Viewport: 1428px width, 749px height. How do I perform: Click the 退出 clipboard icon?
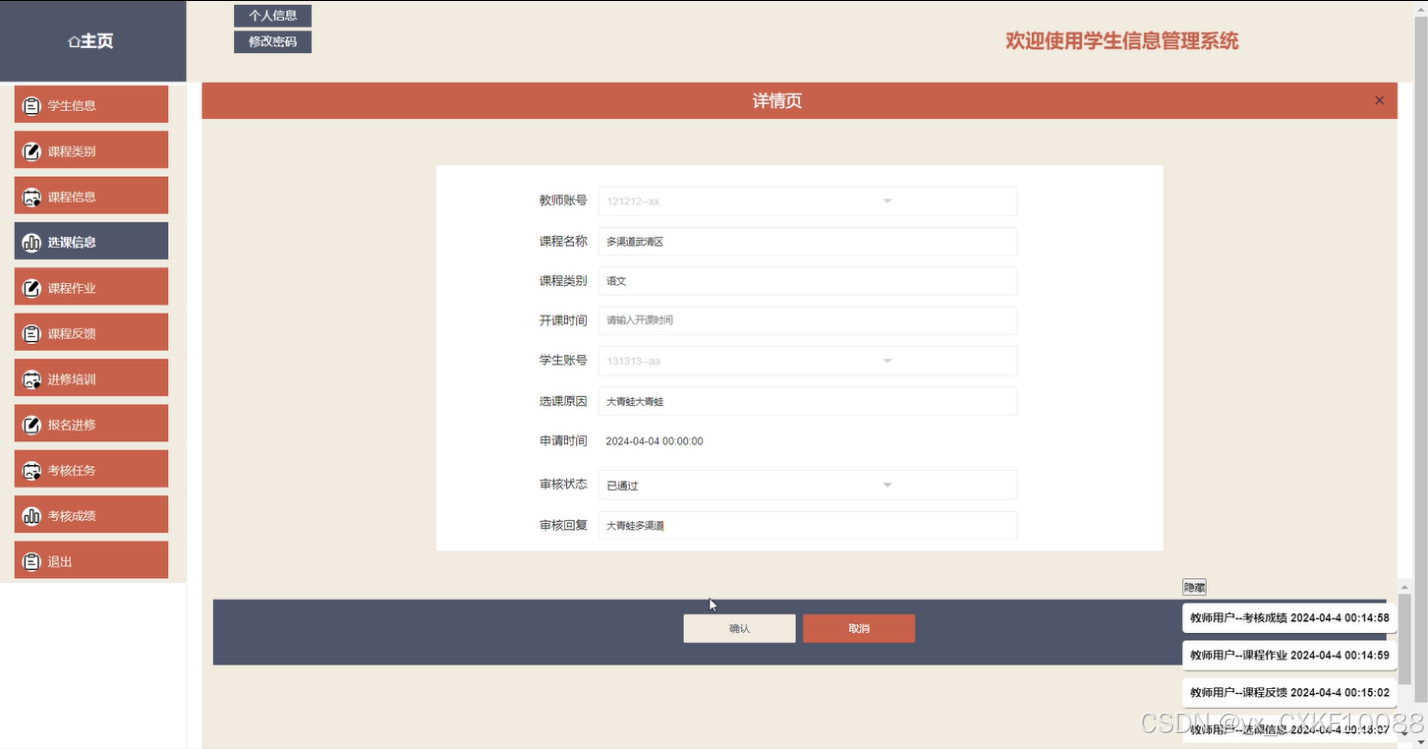pos(31,561)
